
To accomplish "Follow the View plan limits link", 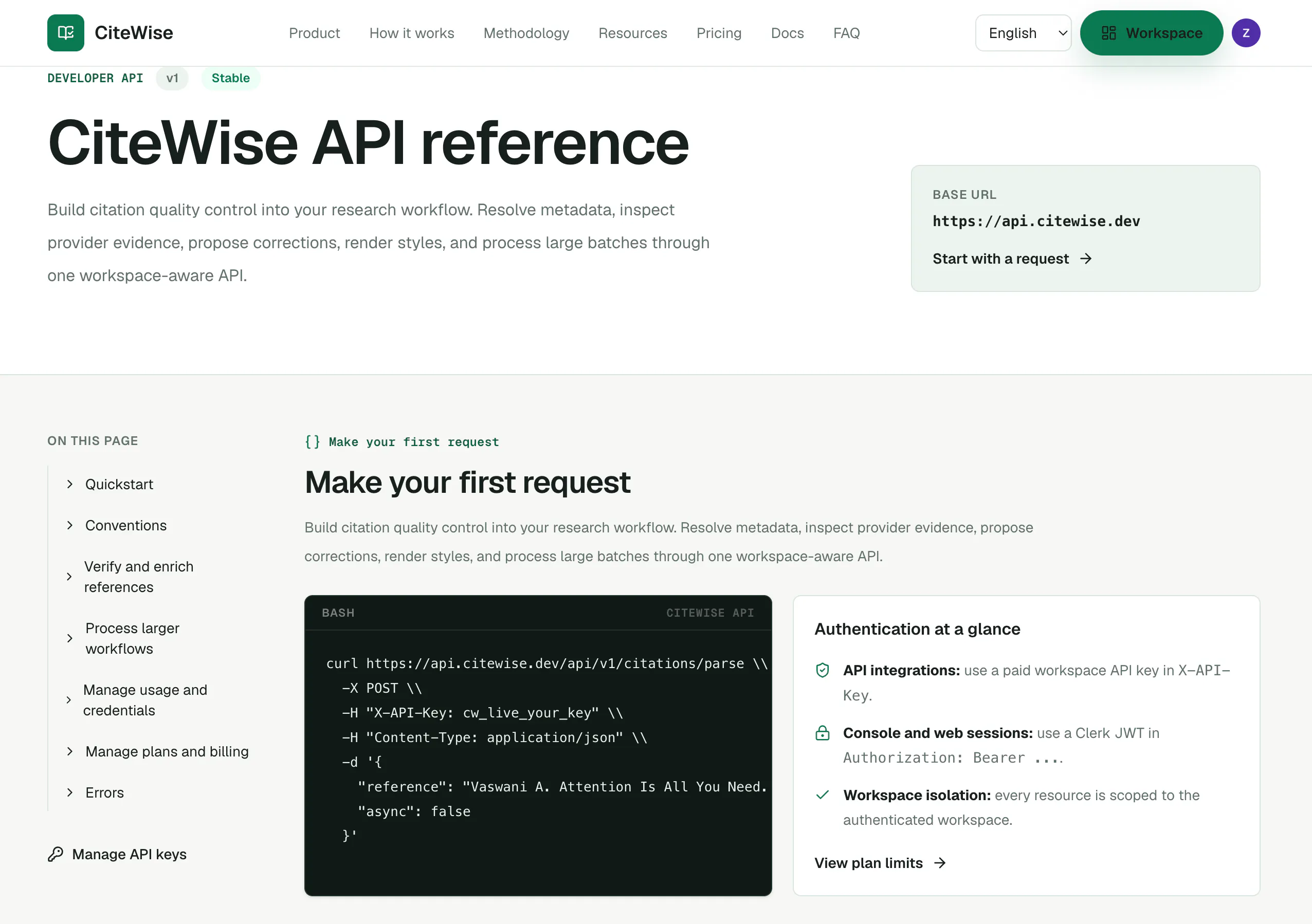I will click(880, 863).
